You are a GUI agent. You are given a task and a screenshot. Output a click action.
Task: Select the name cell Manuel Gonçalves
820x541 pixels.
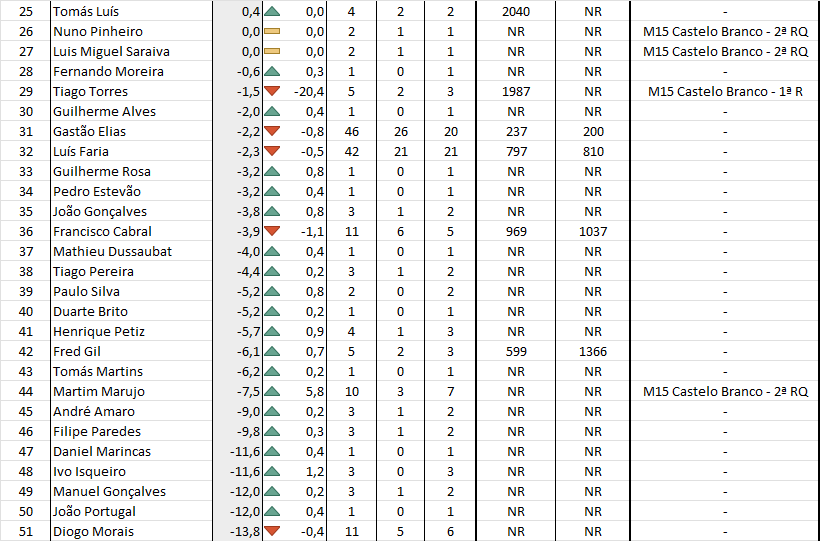(x=131, y=491)
